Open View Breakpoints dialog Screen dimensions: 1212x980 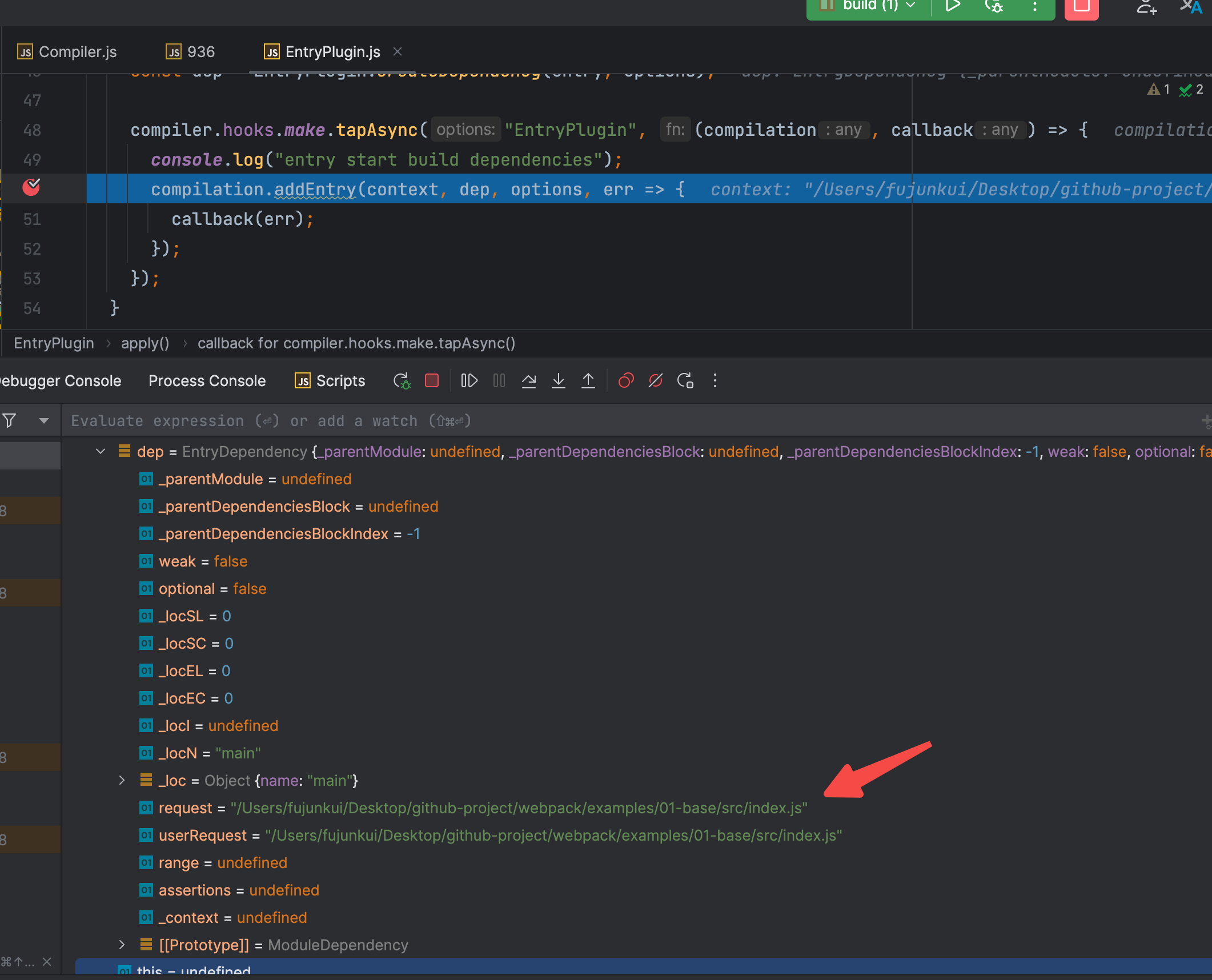pos(626,381)
